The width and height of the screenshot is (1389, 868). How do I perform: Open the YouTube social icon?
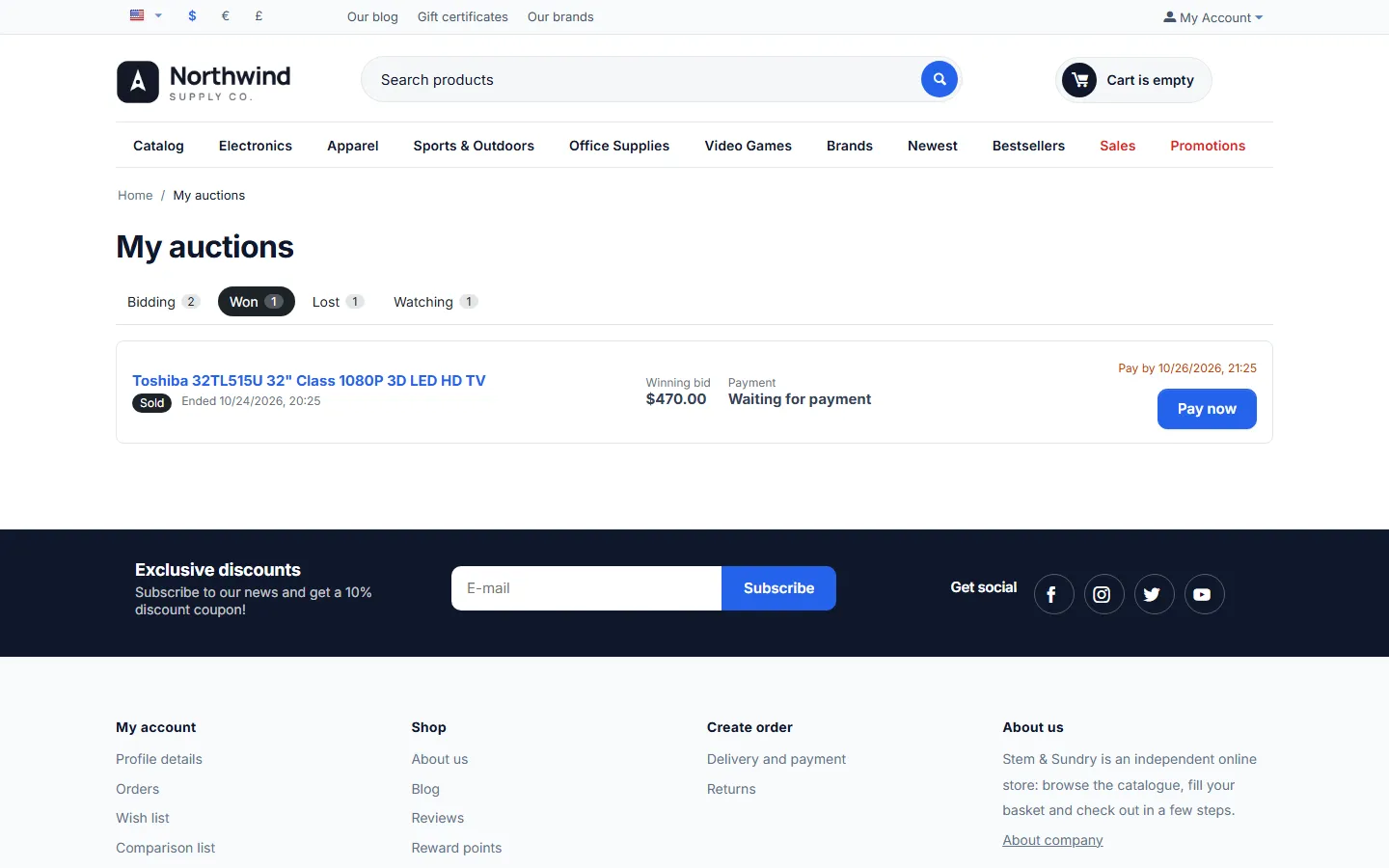[1204, 594]
